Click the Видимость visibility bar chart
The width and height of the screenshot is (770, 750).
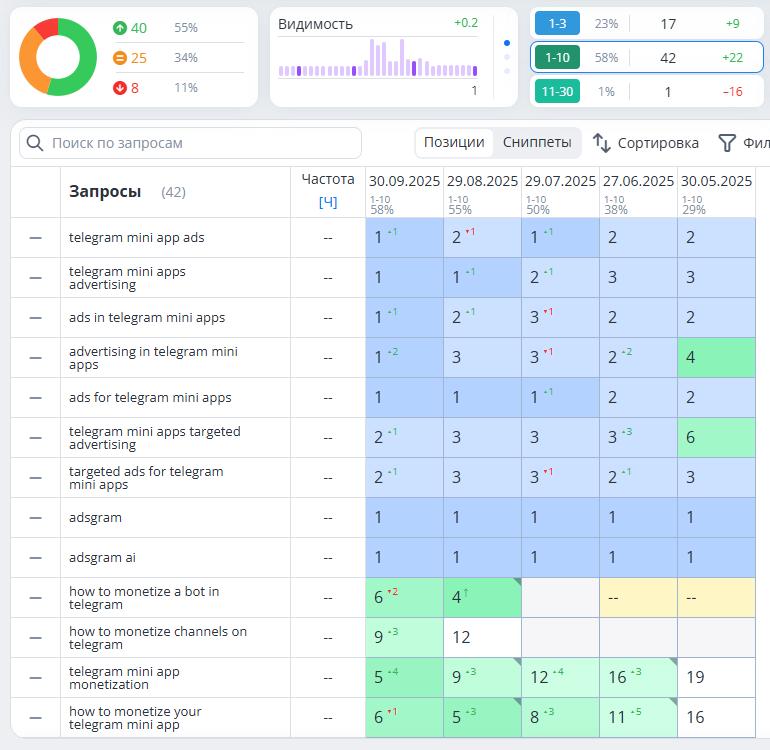tap(377, 60)
